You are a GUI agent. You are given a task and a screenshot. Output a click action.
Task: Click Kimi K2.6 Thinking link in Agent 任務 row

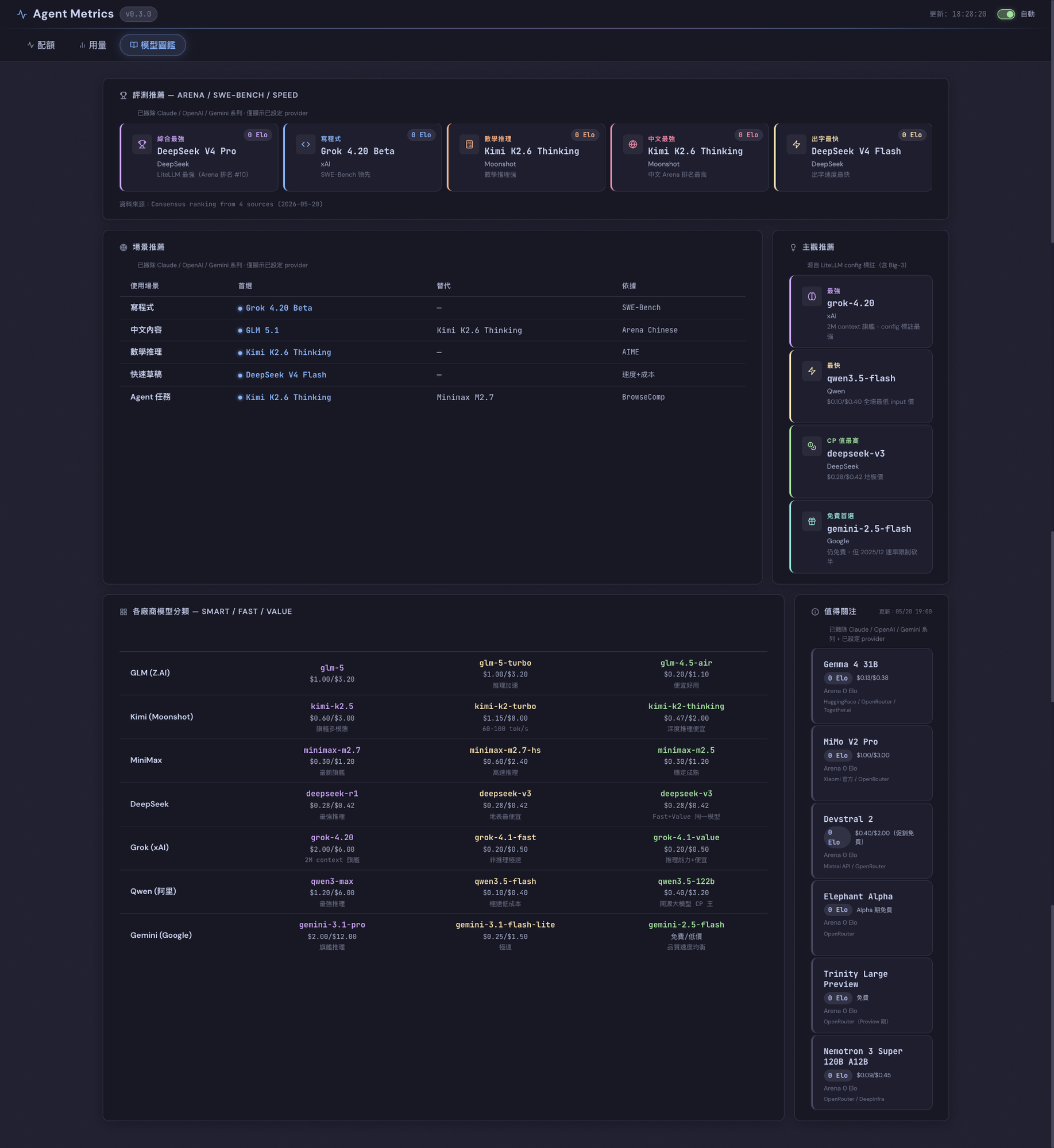click(288, 397)
